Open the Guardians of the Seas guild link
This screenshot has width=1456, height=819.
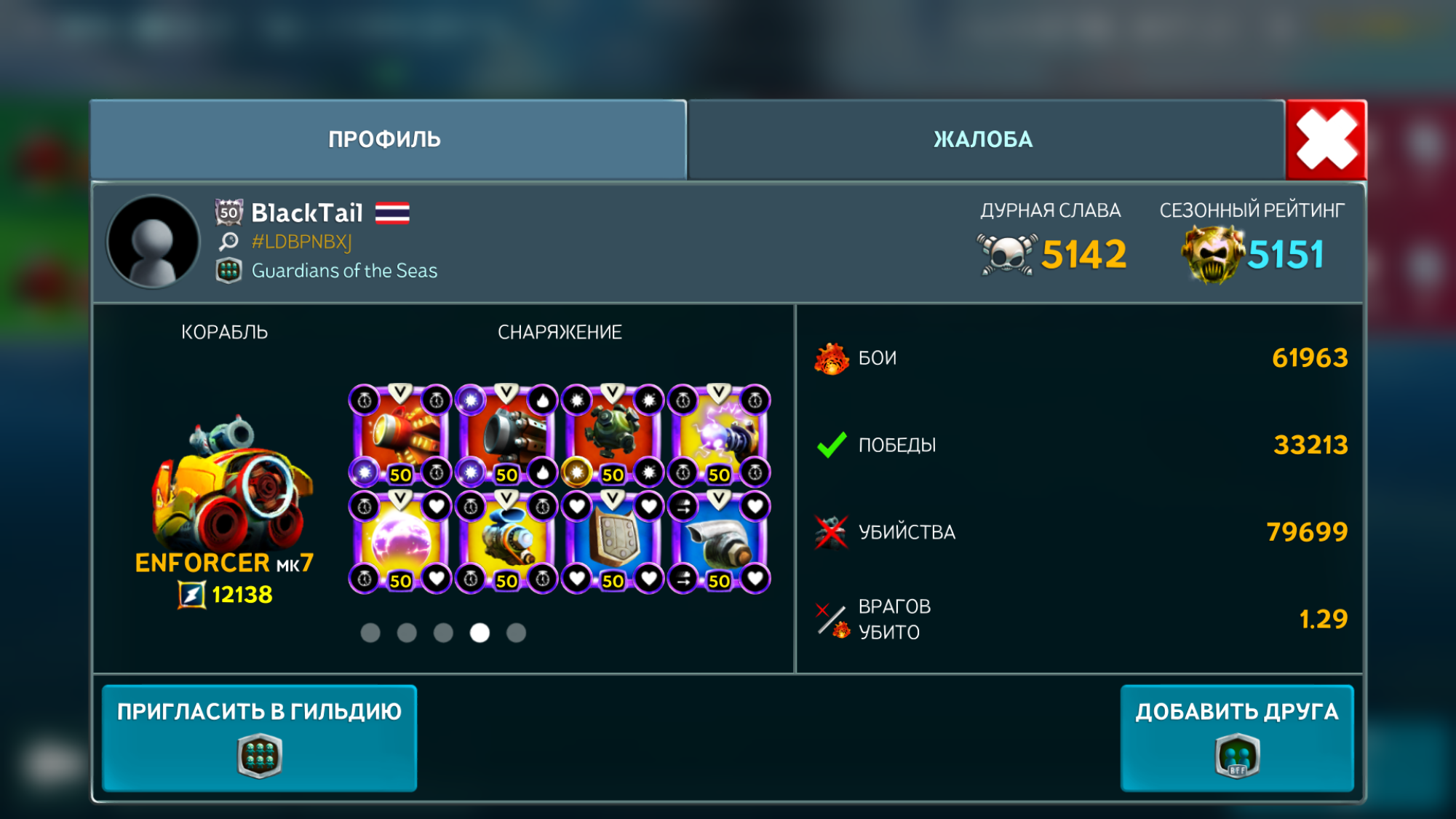[344, 271]
